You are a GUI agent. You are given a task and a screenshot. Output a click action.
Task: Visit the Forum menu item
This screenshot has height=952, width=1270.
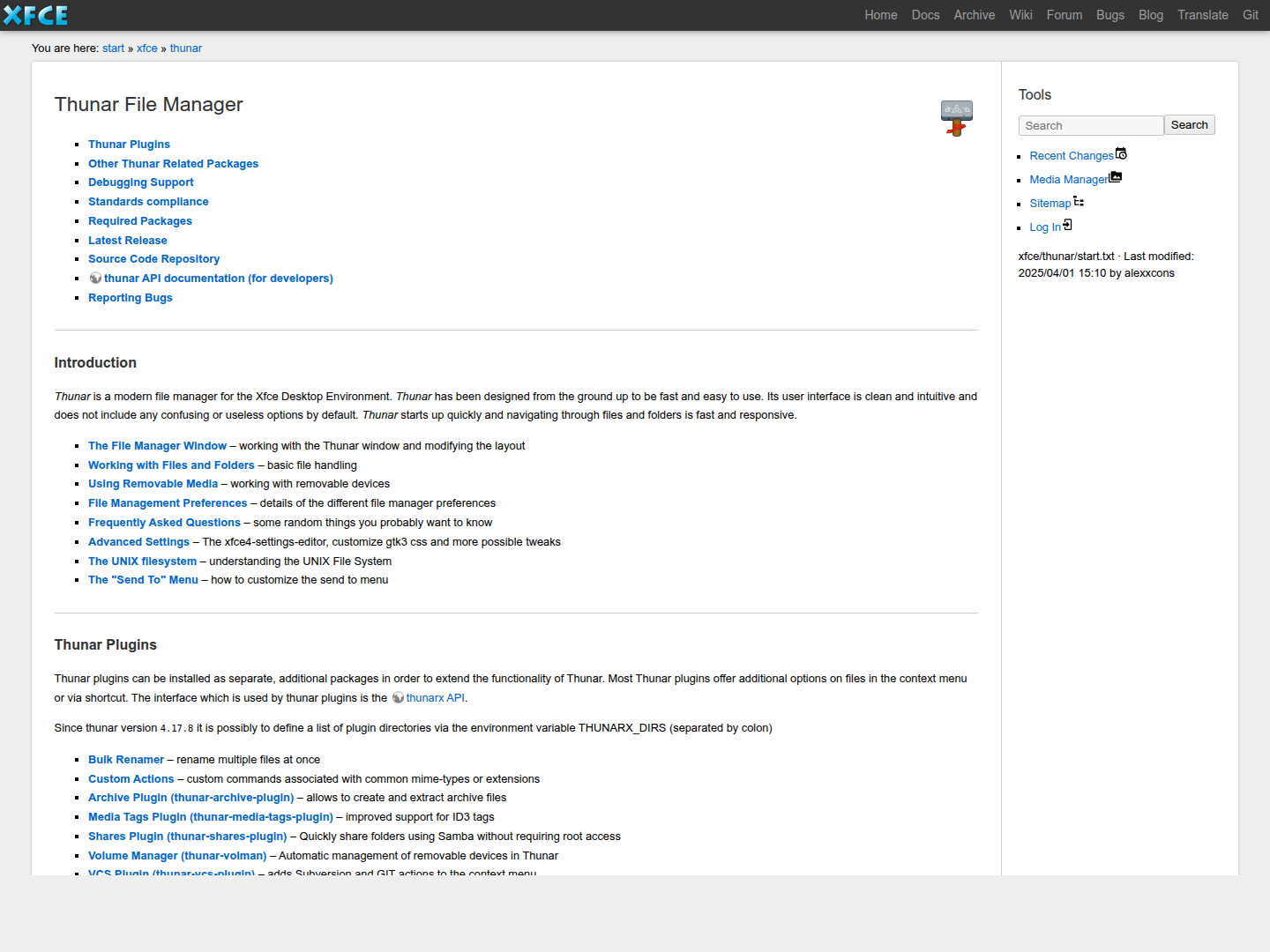coord(1065,15)
